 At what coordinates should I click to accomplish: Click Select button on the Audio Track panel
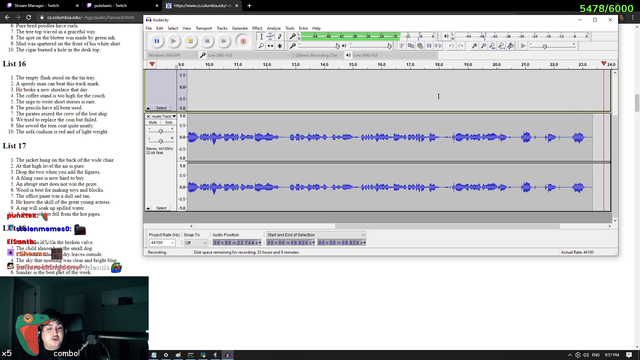click(x=161, y=208)
